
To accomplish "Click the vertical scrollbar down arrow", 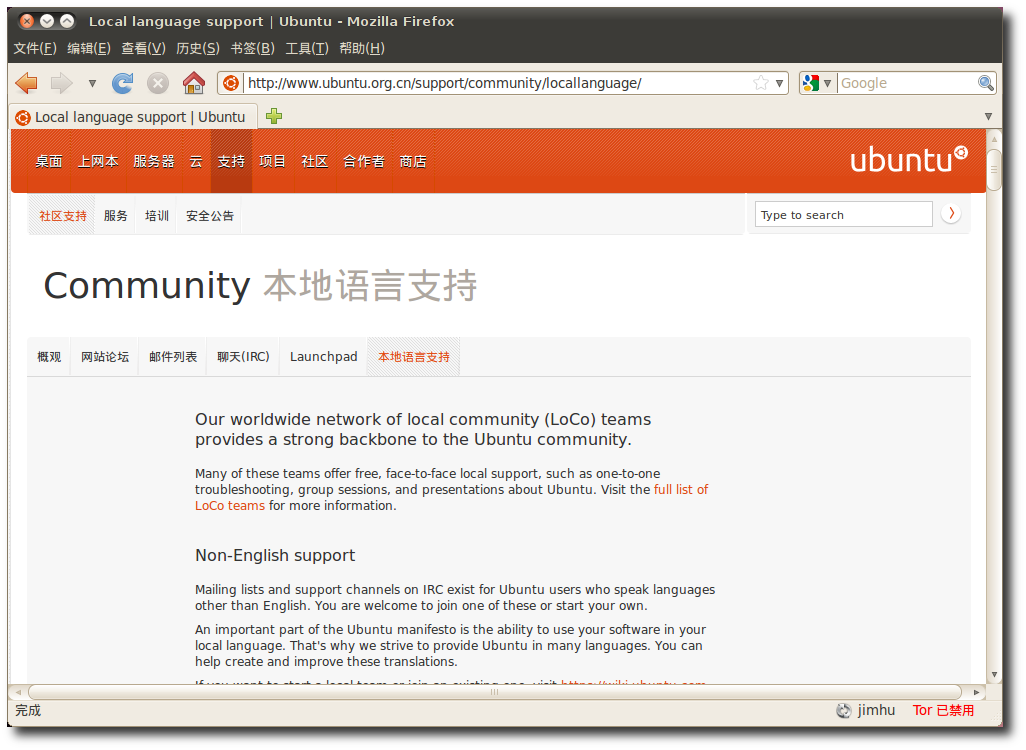I will [x=994, y=674].
